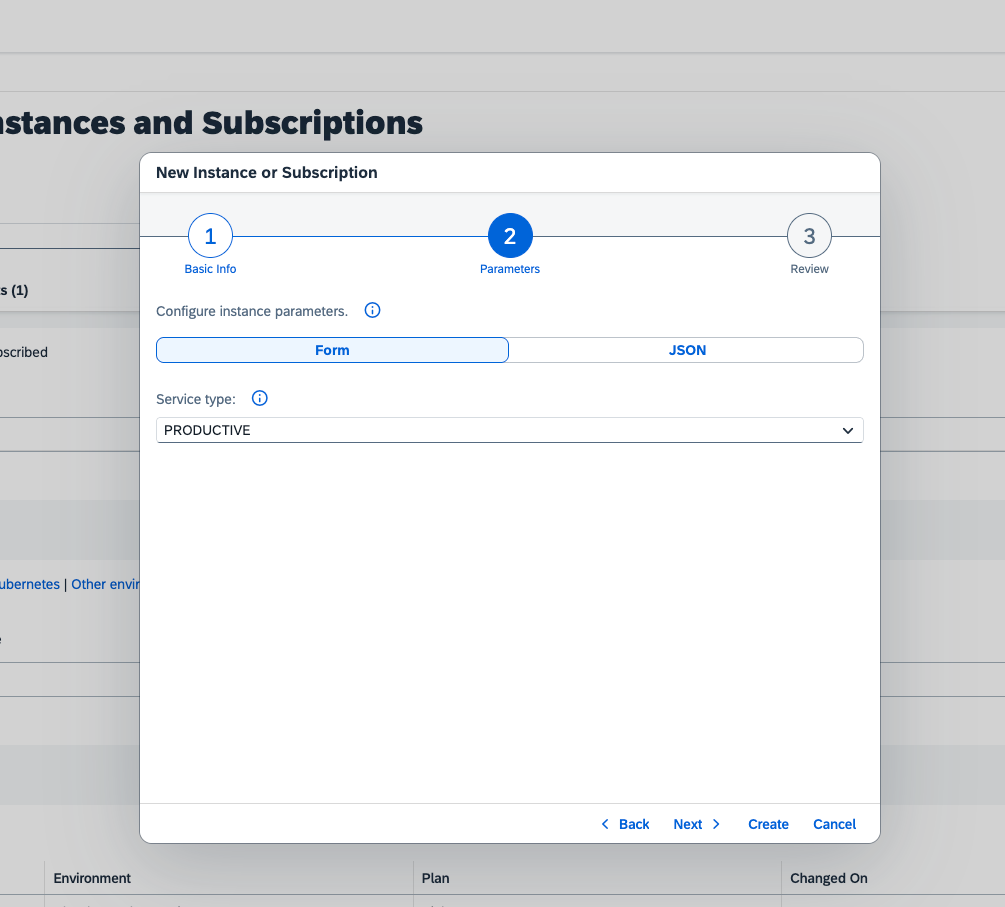Switch to Form parameter view
The height and width of the screenshot is (907, 1005).
point(332,350)
